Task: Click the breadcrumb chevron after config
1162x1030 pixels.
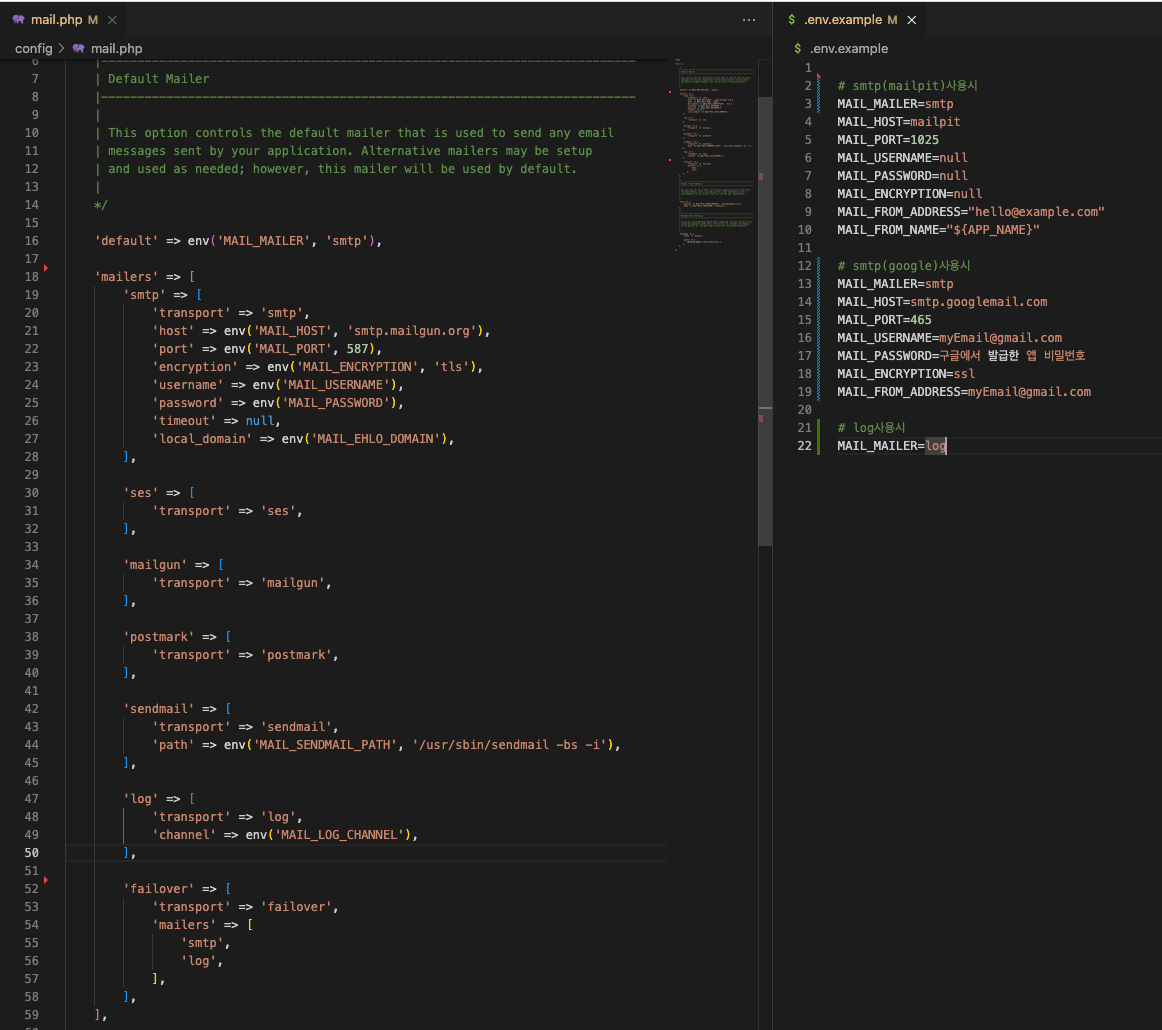Action: click(x=62, y=48)
